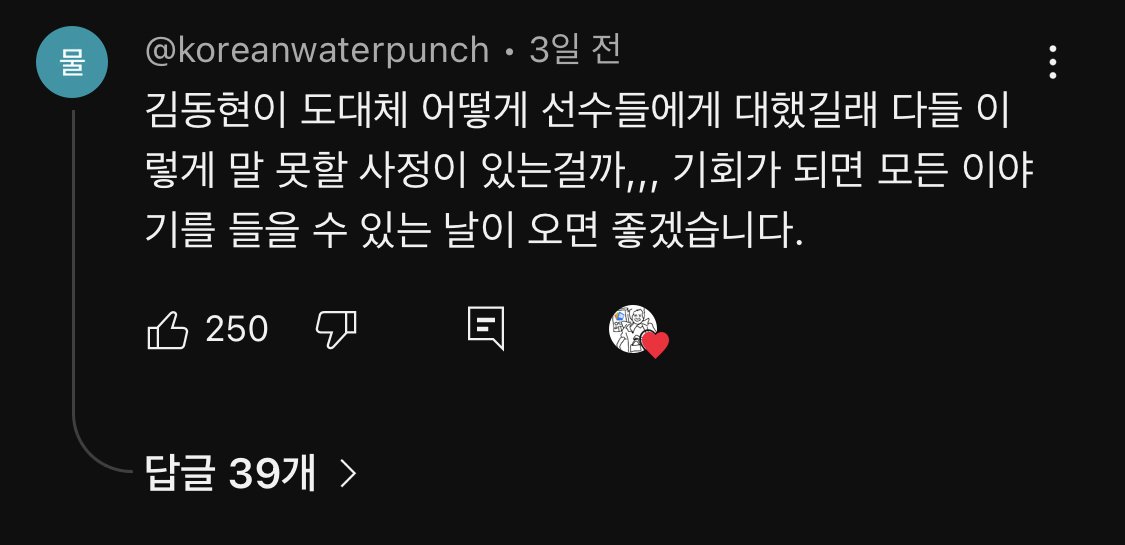Open the three-dot more options menu
Viewport: 1125px width, 545px height.
coord(1053,62)
